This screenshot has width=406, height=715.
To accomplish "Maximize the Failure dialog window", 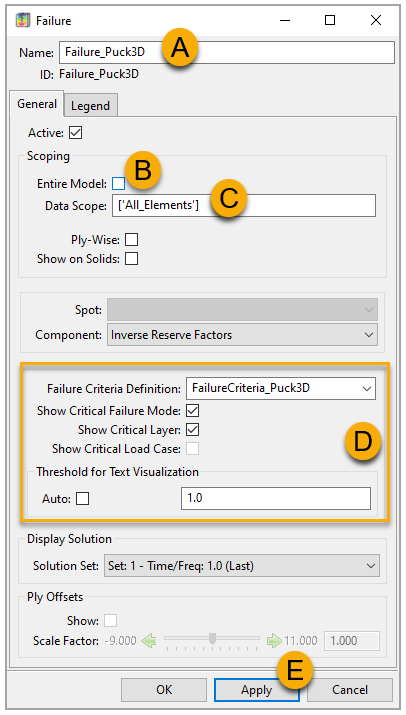I will click(x=330, y=20).
